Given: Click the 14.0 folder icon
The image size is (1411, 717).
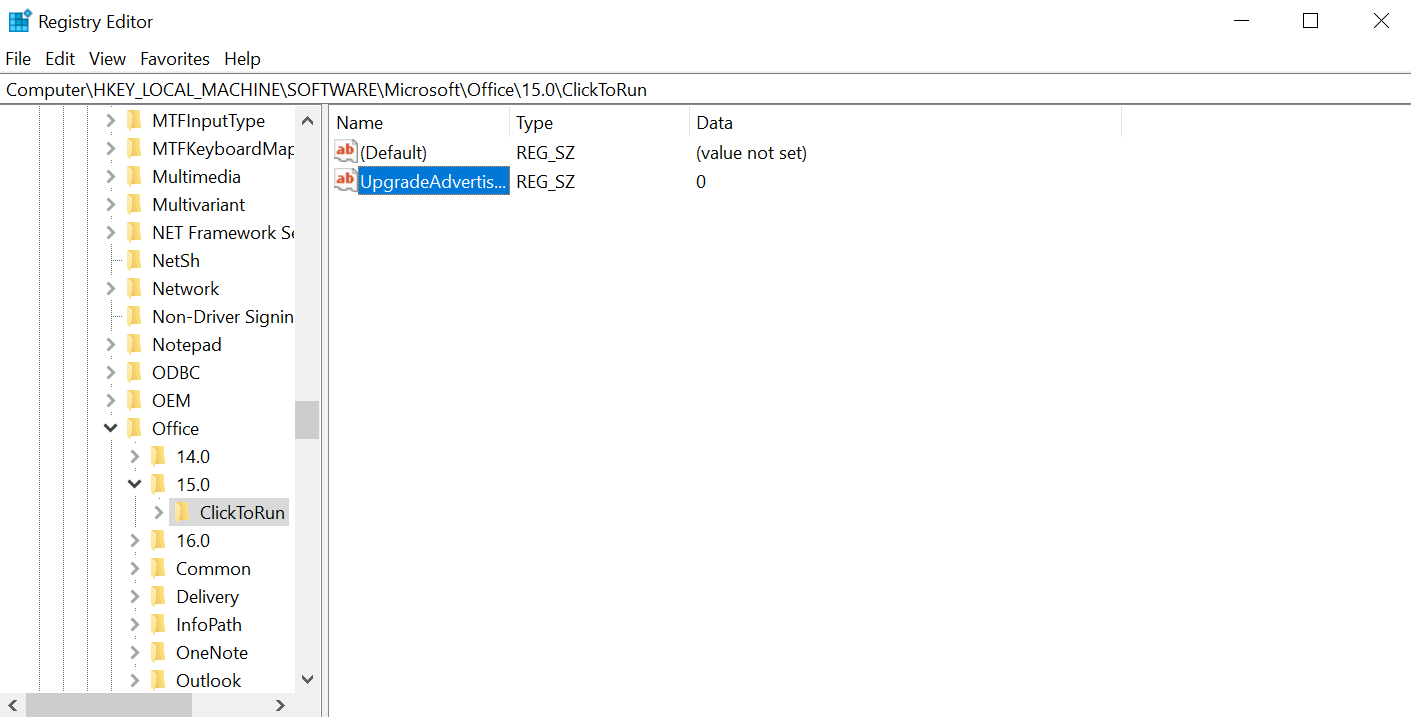Looking at the screenshot, I should 158,457.
